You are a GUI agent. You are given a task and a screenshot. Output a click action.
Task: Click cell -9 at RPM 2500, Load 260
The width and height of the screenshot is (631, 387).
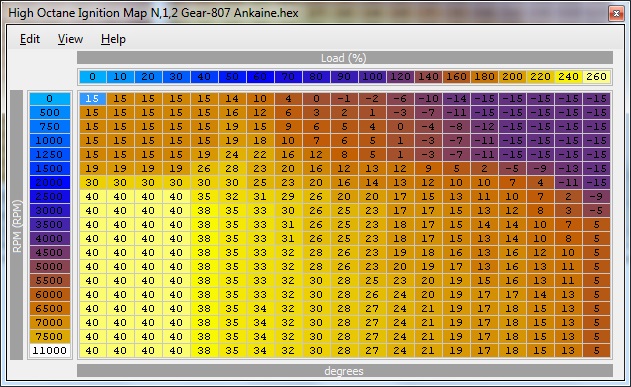(596, 196)
